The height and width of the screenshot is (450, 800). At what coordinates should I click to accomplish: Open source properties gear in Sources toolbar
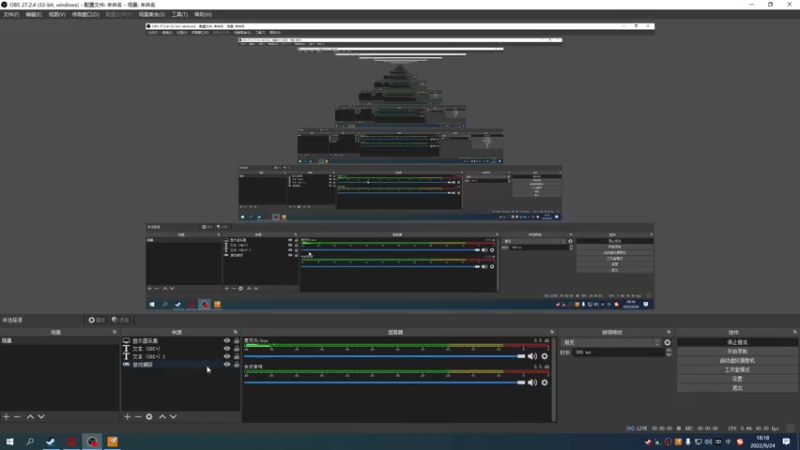tap(149, 417)
